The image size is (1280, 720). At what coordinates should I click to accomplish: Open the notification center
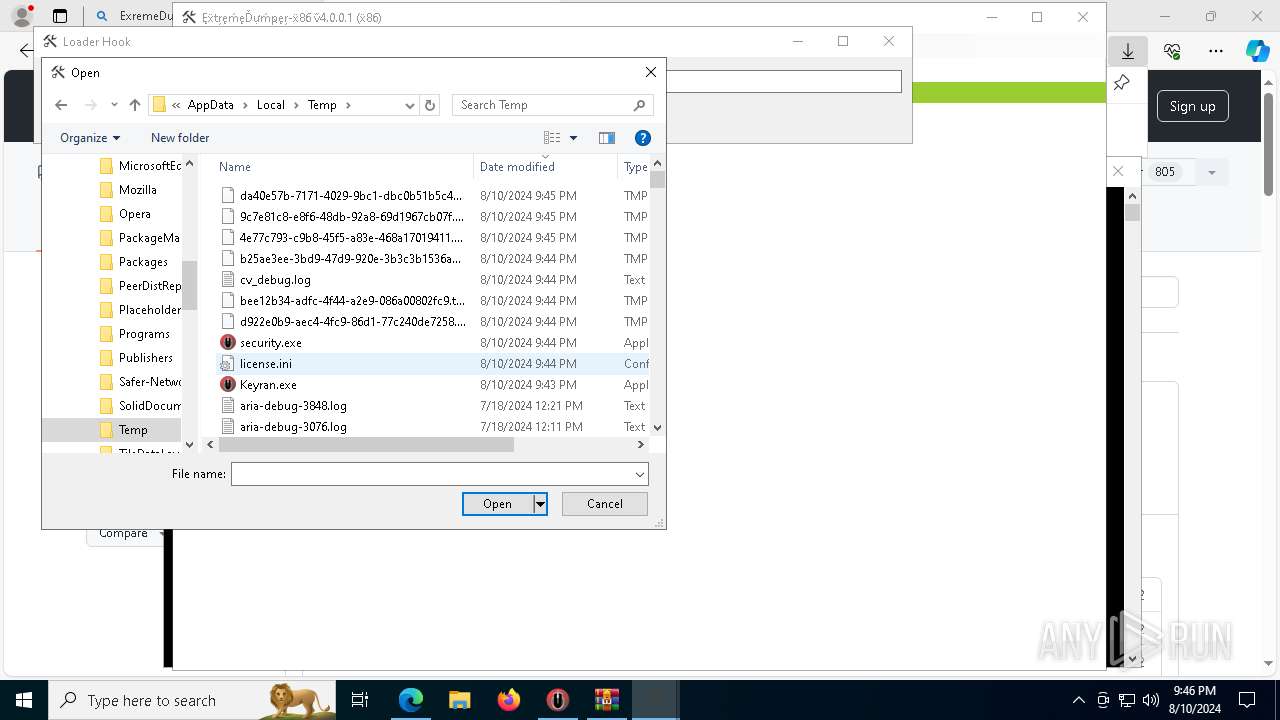pos(1247,700)
